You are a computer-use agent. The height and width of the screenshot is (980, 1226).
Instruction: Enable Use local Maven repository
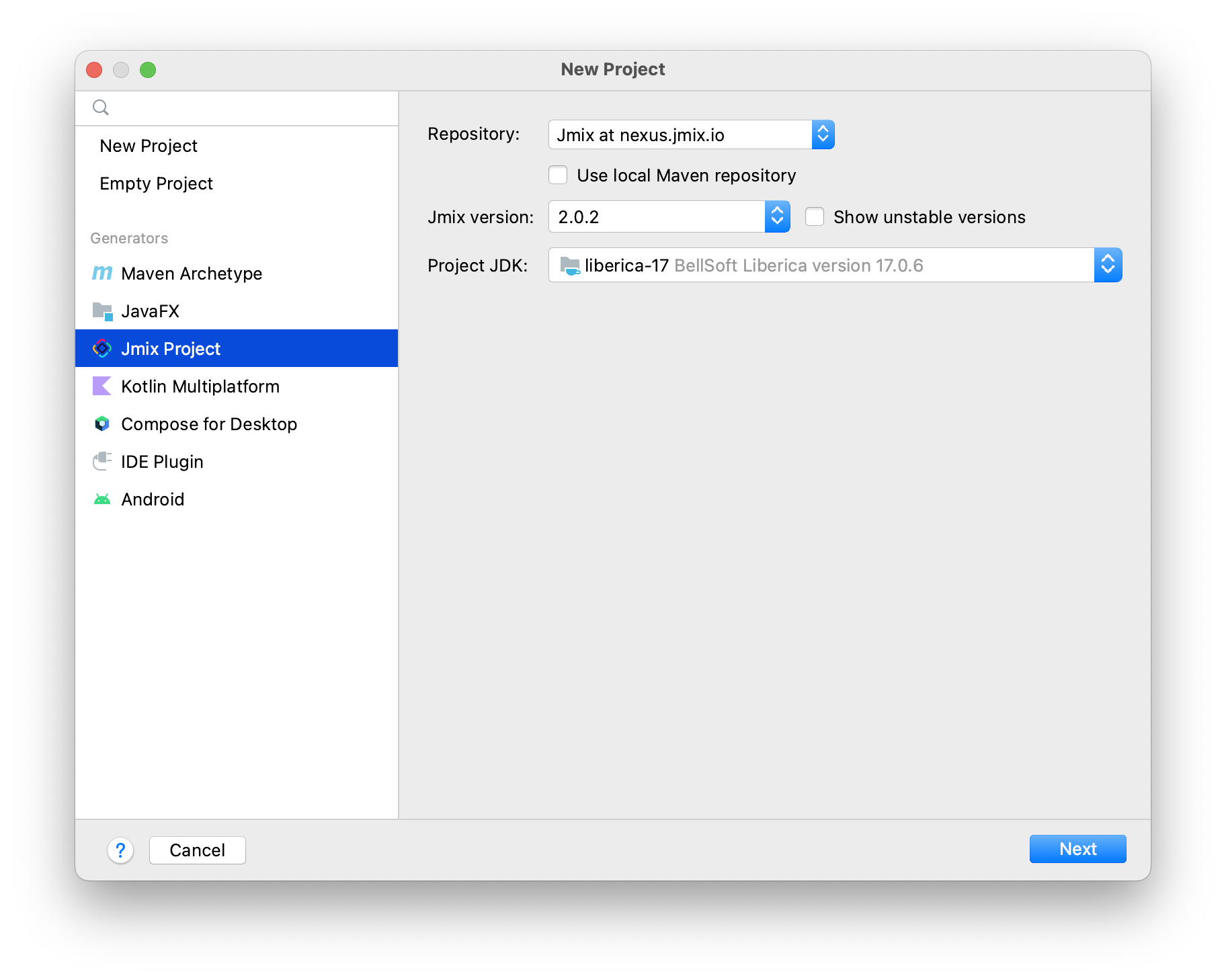pos(558,175)
